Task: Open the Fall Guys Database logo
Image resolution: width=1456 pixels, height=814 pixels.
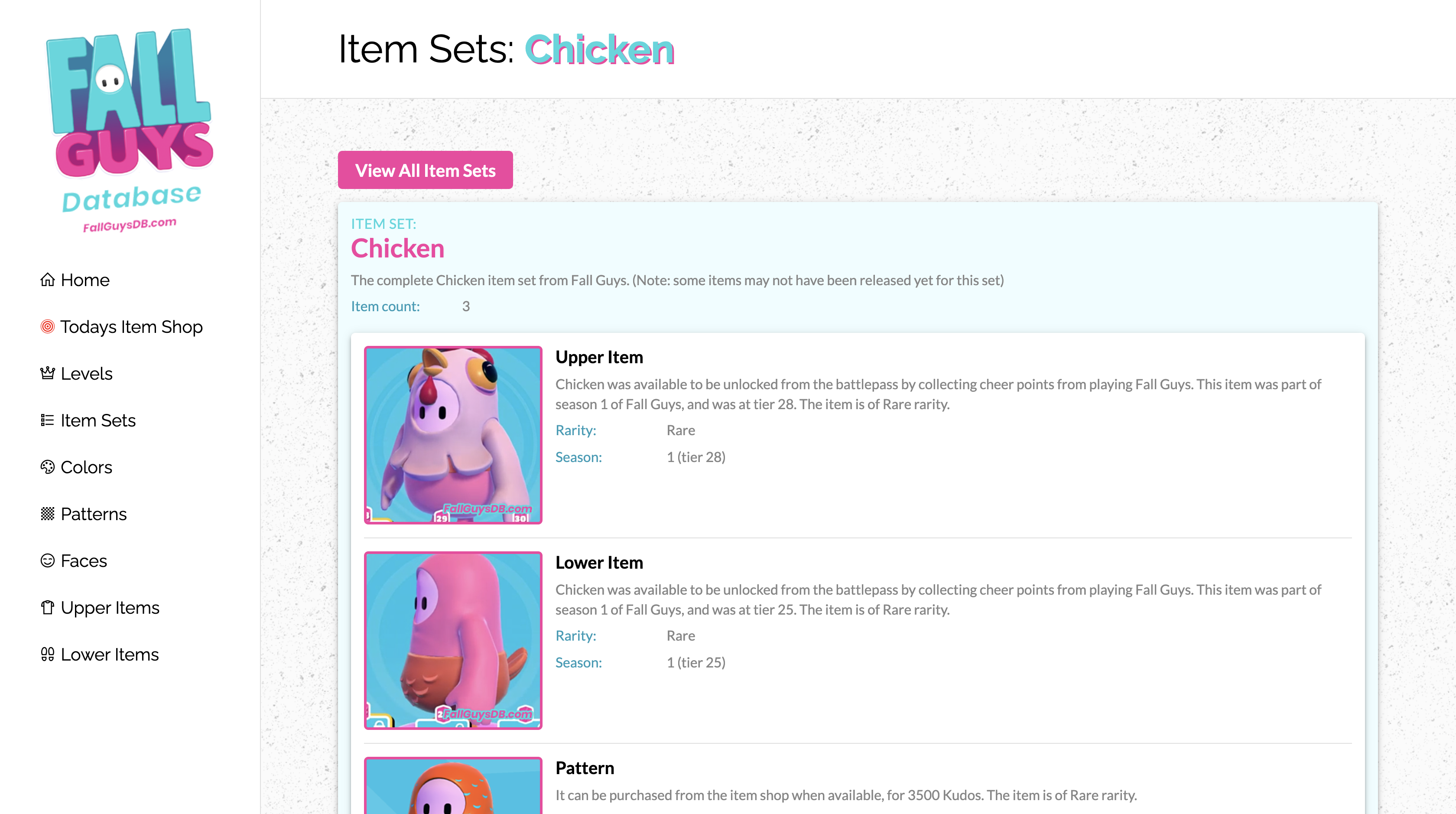Action: click(130, 130)
